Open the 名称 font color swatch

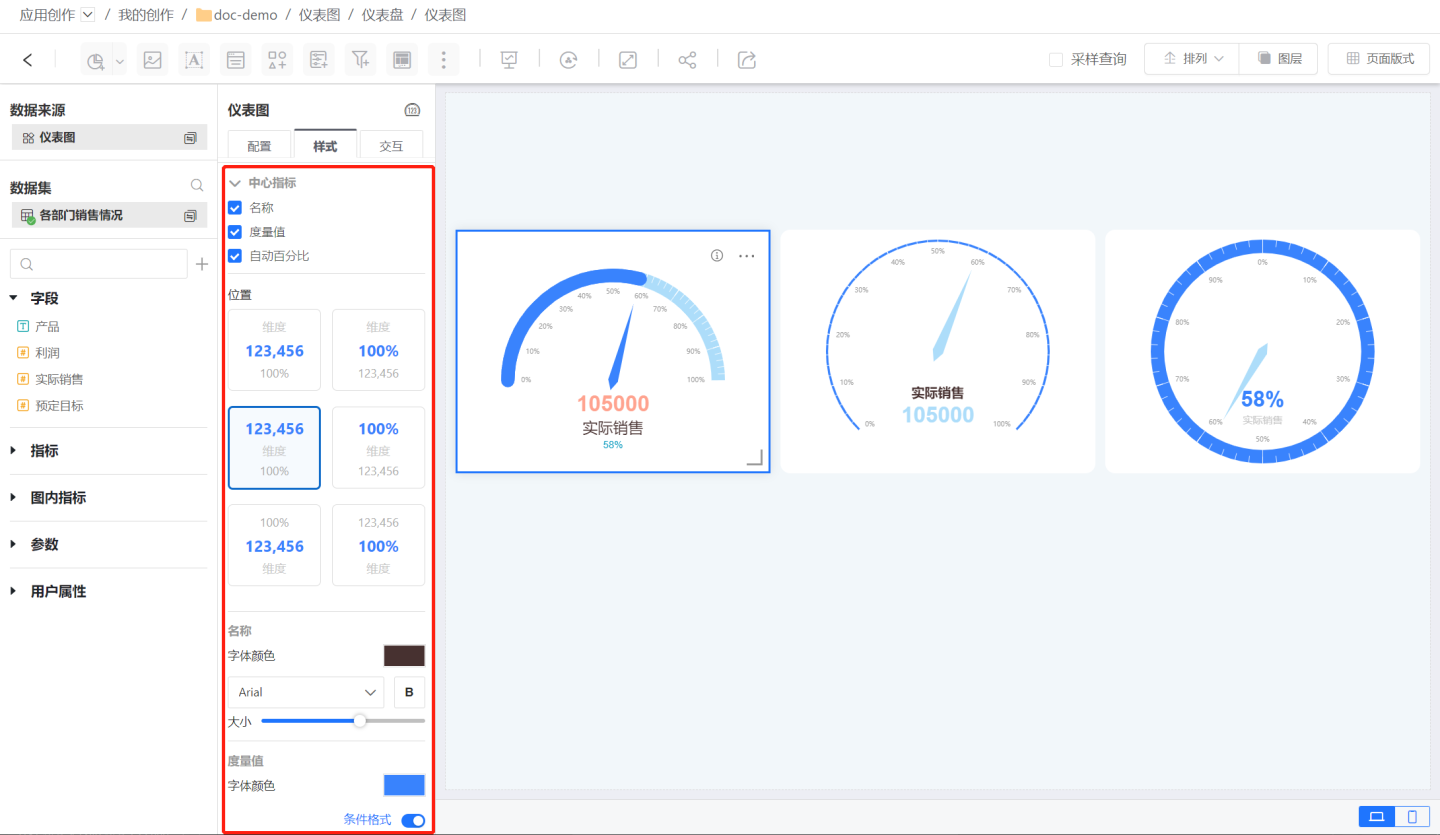404,656
